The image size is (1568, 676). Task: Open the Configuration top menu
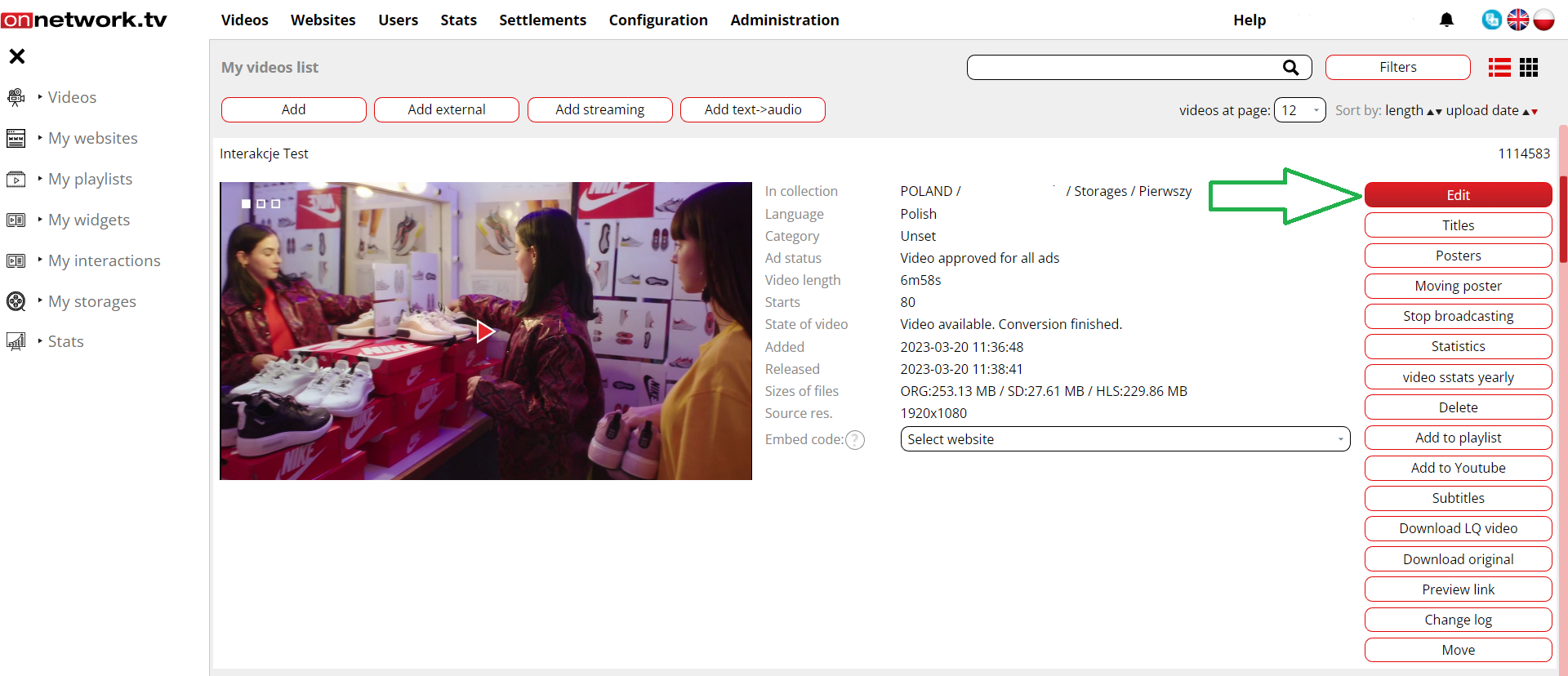point(658,20)
